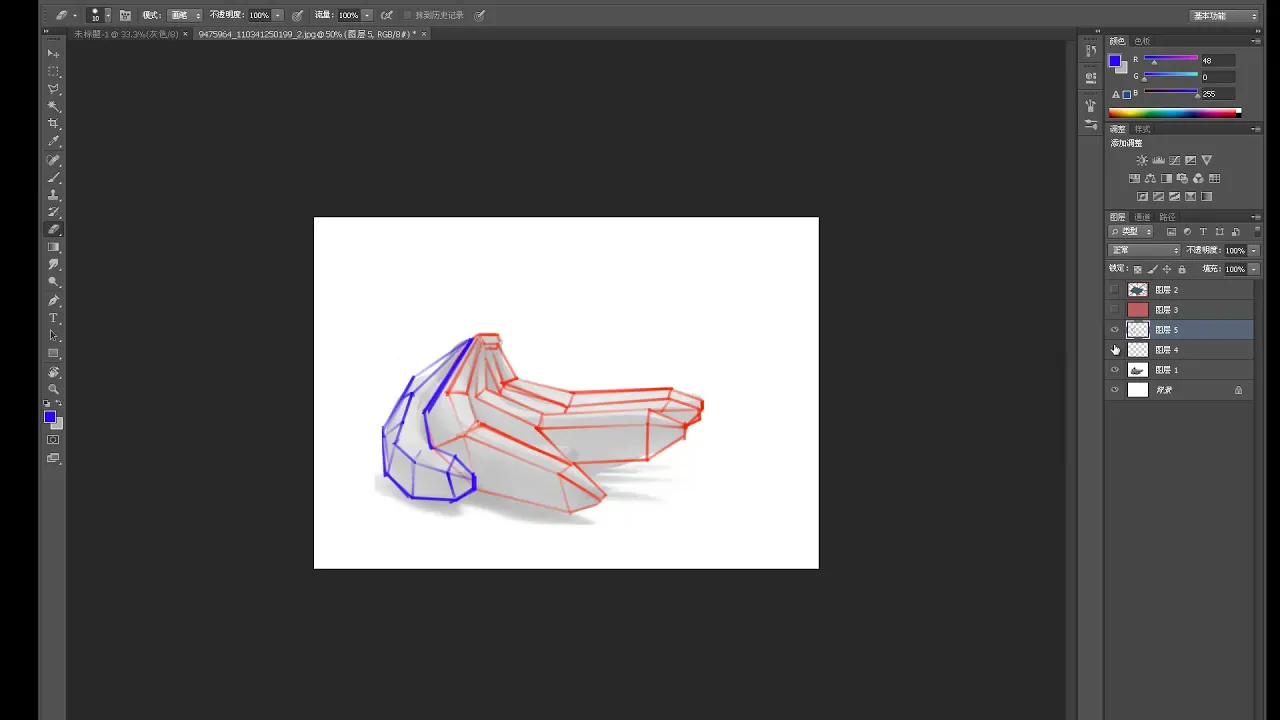Screen dimensions: 1280x720
Task: Select the Smudge tool
Action: pos(53,265)
